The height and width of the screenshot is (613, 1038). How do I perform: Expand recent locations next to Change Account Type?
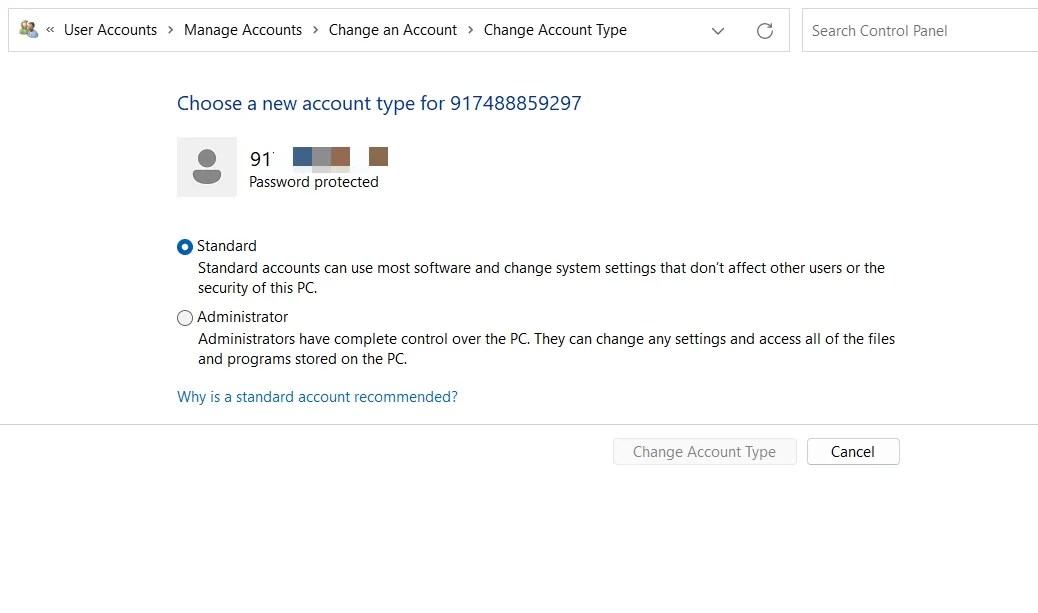click(718, 31)
